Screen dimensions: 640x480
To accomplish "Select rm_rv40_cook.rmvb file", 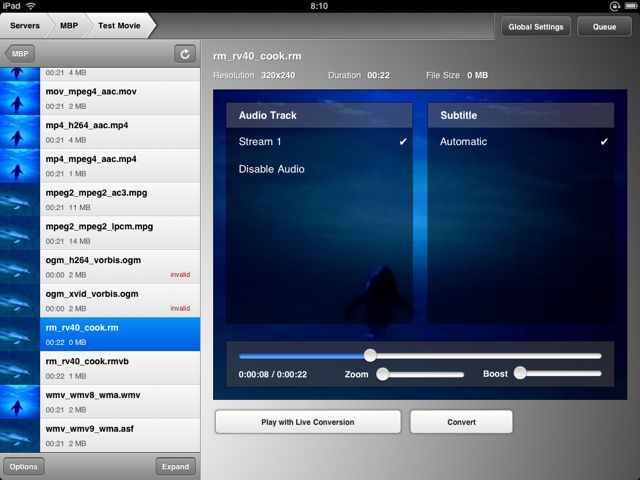I will tap(100, 368).
